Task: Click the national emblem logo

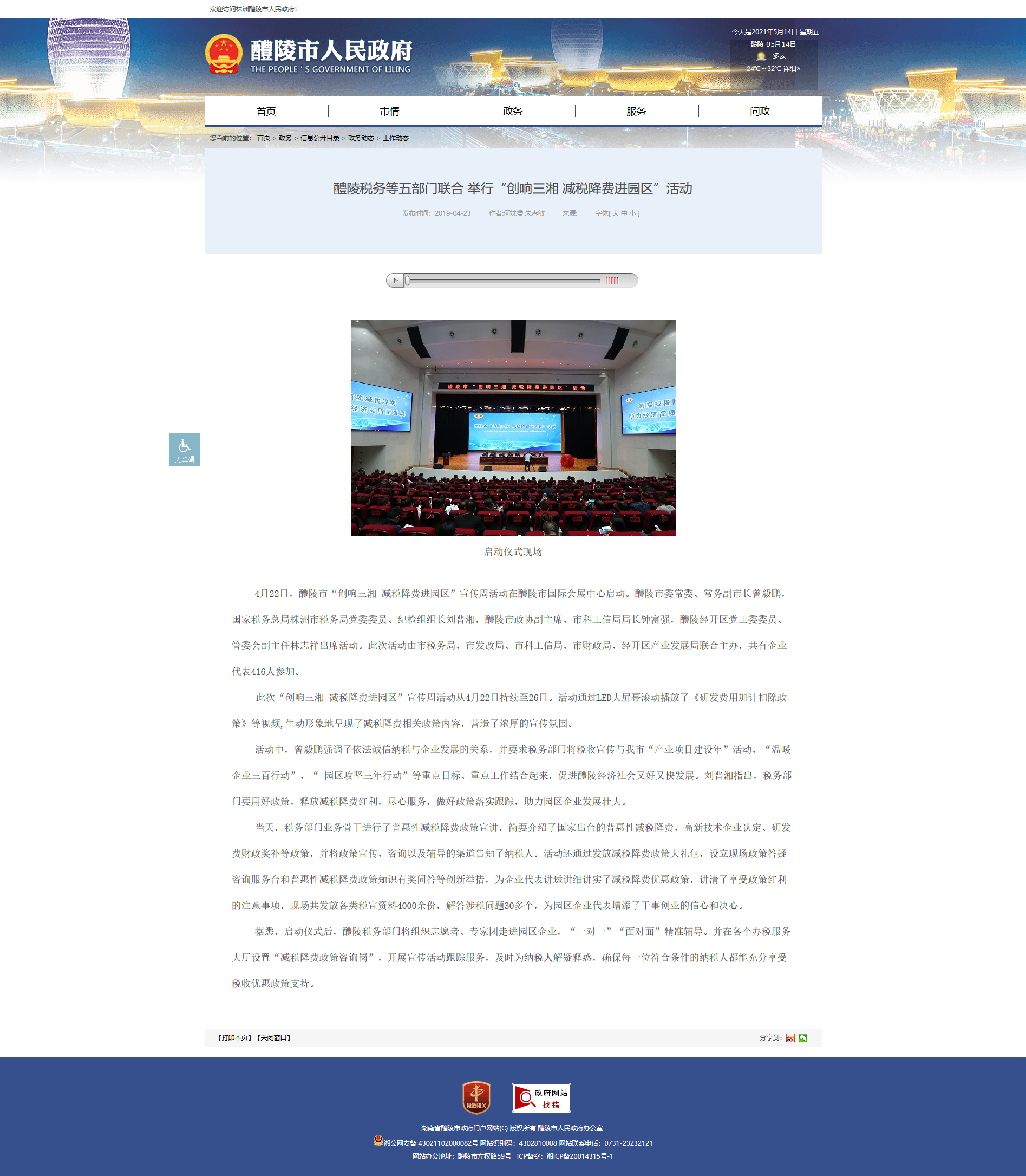Action: pos(224,54)
